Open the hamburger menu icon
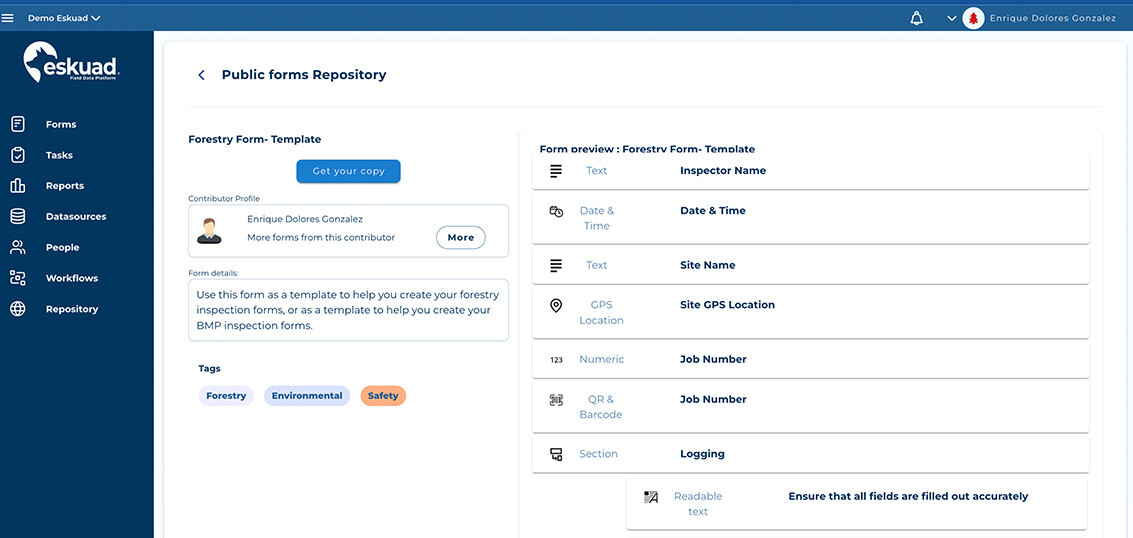1133x538 pixels. (x=8, y=18)
